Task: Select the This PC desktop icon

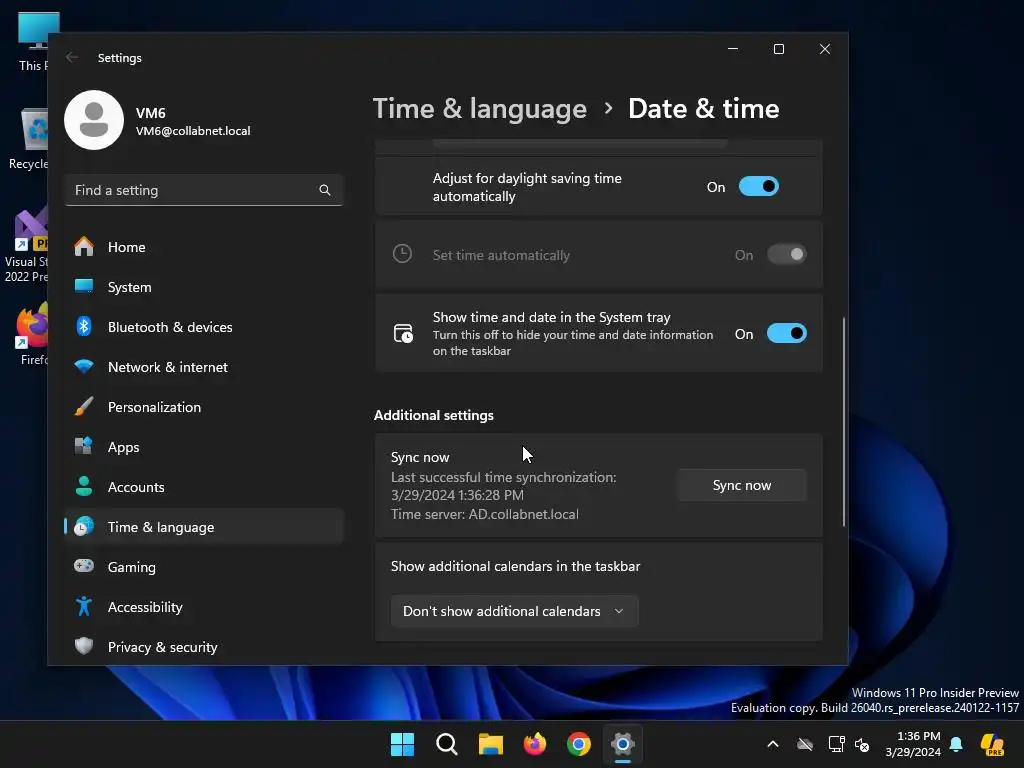Action: point(33,40)
